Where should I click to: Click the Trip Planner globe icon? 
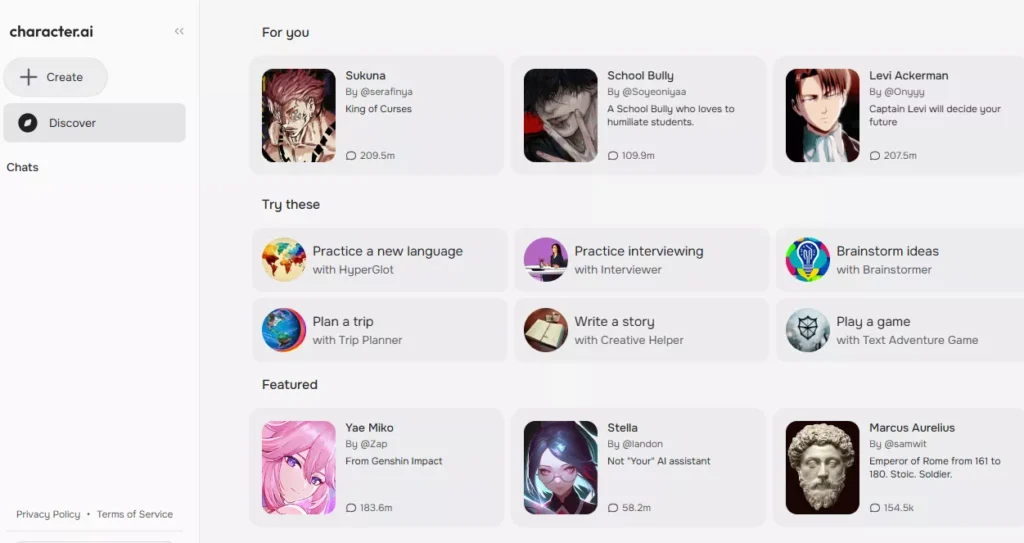pos(284,330)
